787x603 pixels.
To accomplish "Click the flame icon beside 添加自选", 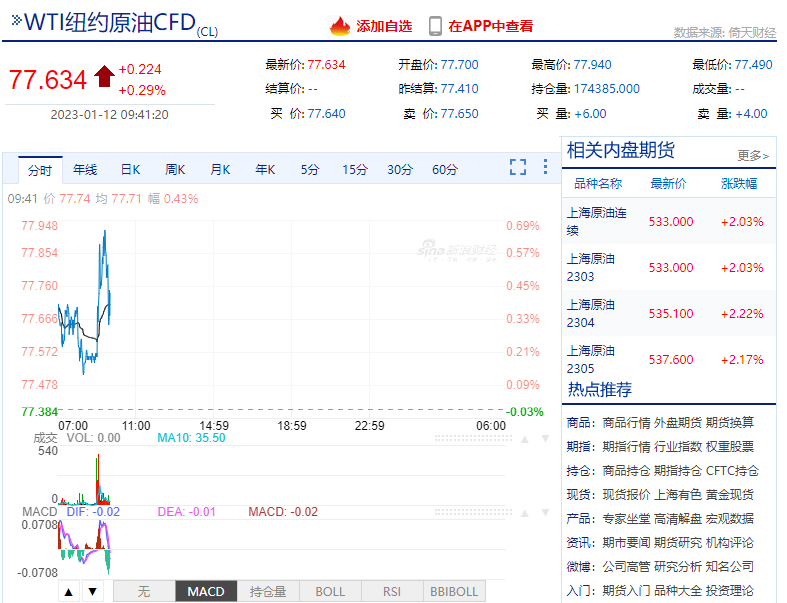I will [340, 26].
